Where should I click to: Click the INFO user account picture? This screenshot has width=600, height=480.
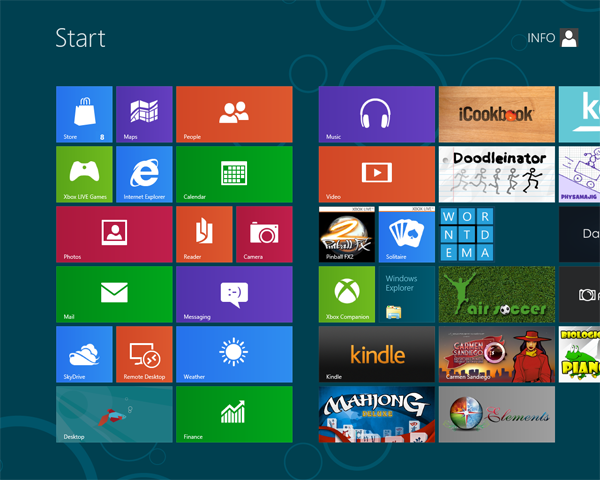[x=569, y=38]
